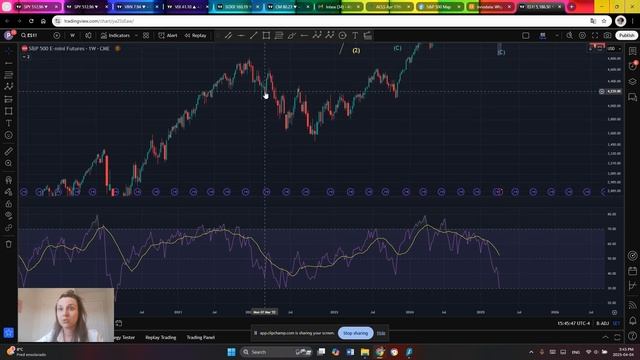Image resolution: width=640 pixels, height=360 pixels.
Task: Select the trend line tool in favorites toolbar
Action: [253, 36]
